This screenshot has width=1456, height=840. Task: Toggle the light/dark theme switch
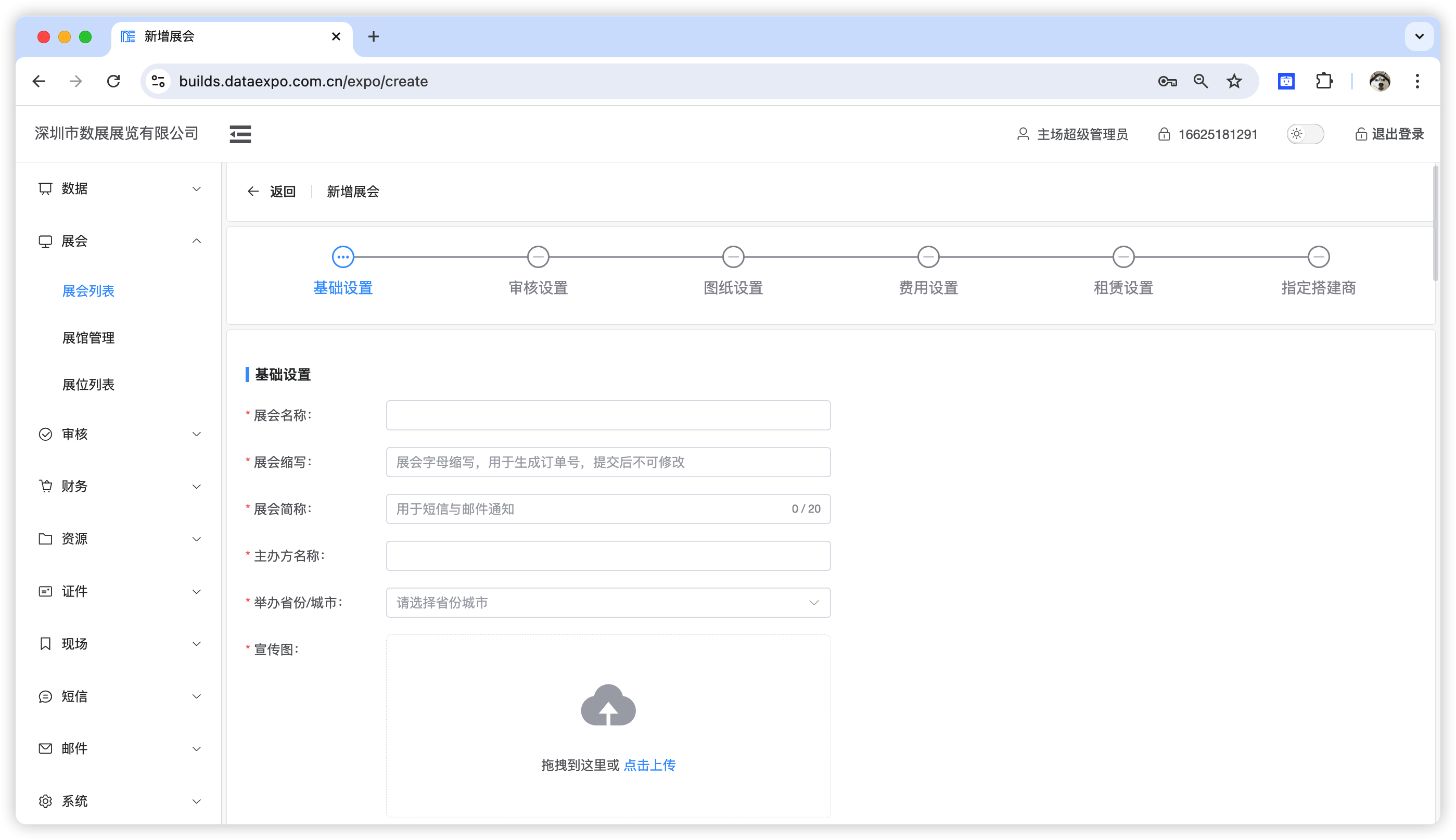[1305, 134]
